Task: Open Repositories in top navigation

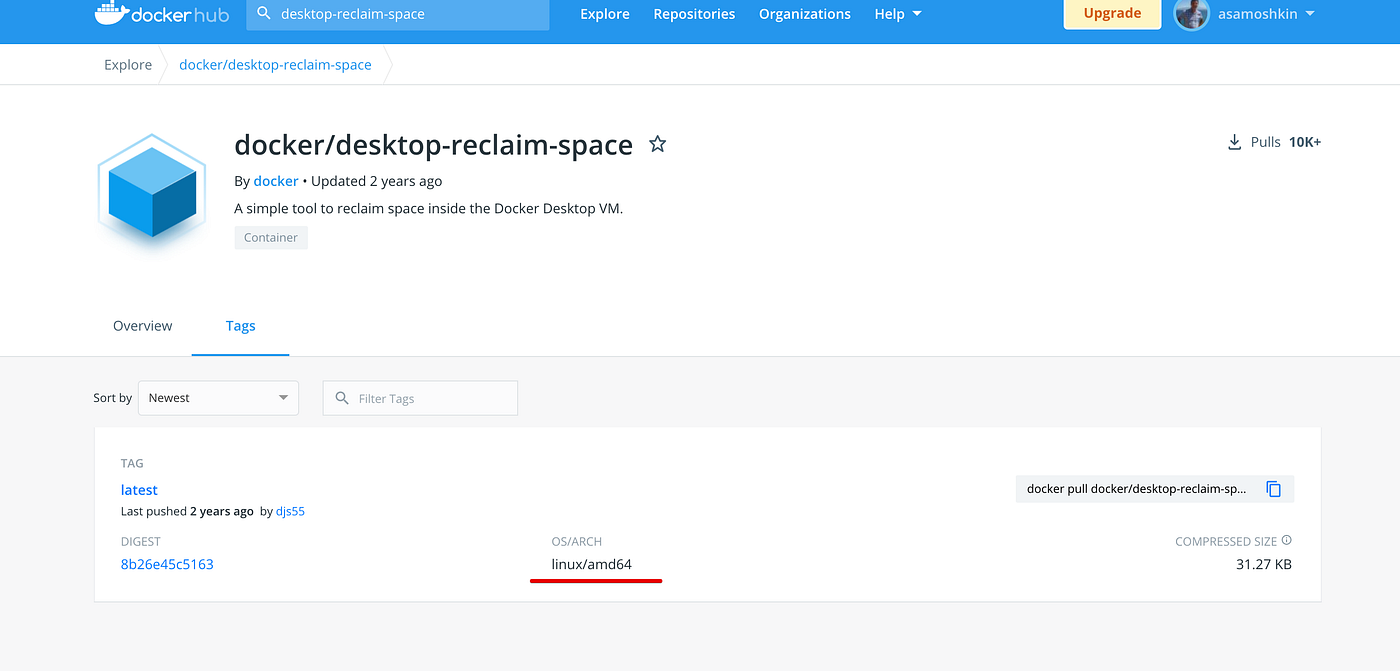Action: click(x=694, y=14)
